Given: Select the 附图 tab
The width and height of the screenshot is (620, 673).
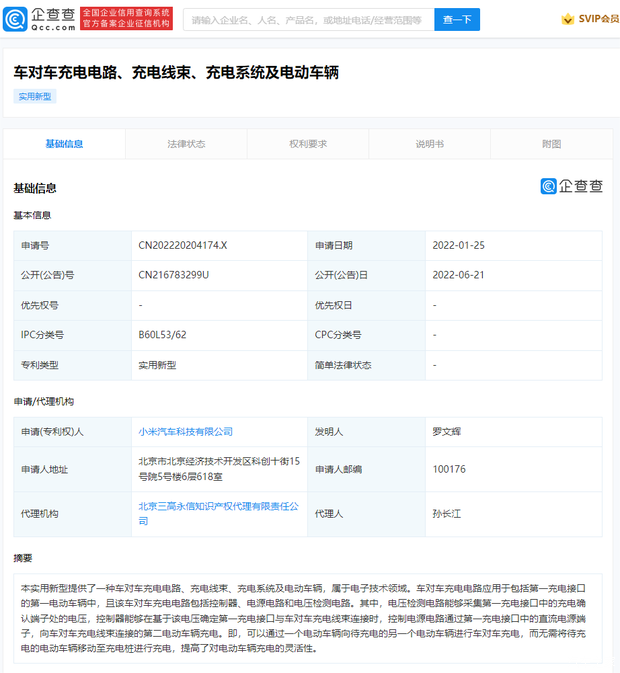Looking at the screenshot, I should (x=551, y=144).
